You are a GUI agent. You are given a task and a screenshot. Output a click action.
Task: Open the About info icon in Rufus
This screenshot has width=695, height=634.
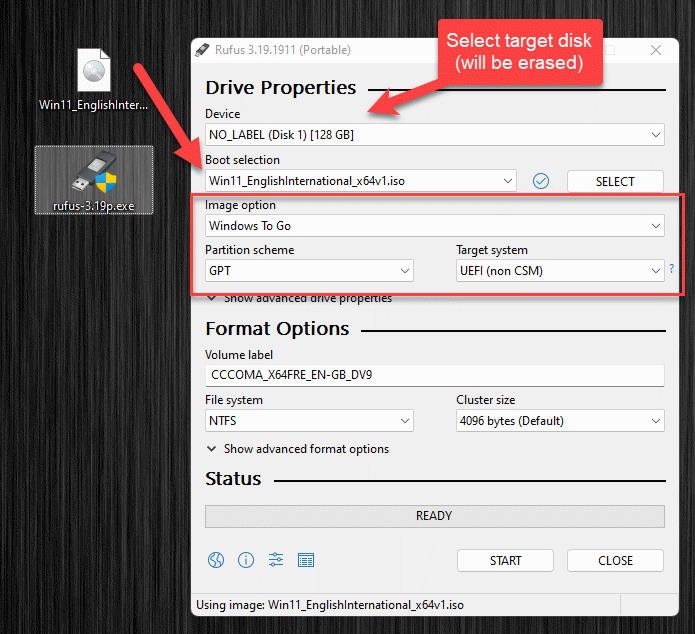coord(246,560)
